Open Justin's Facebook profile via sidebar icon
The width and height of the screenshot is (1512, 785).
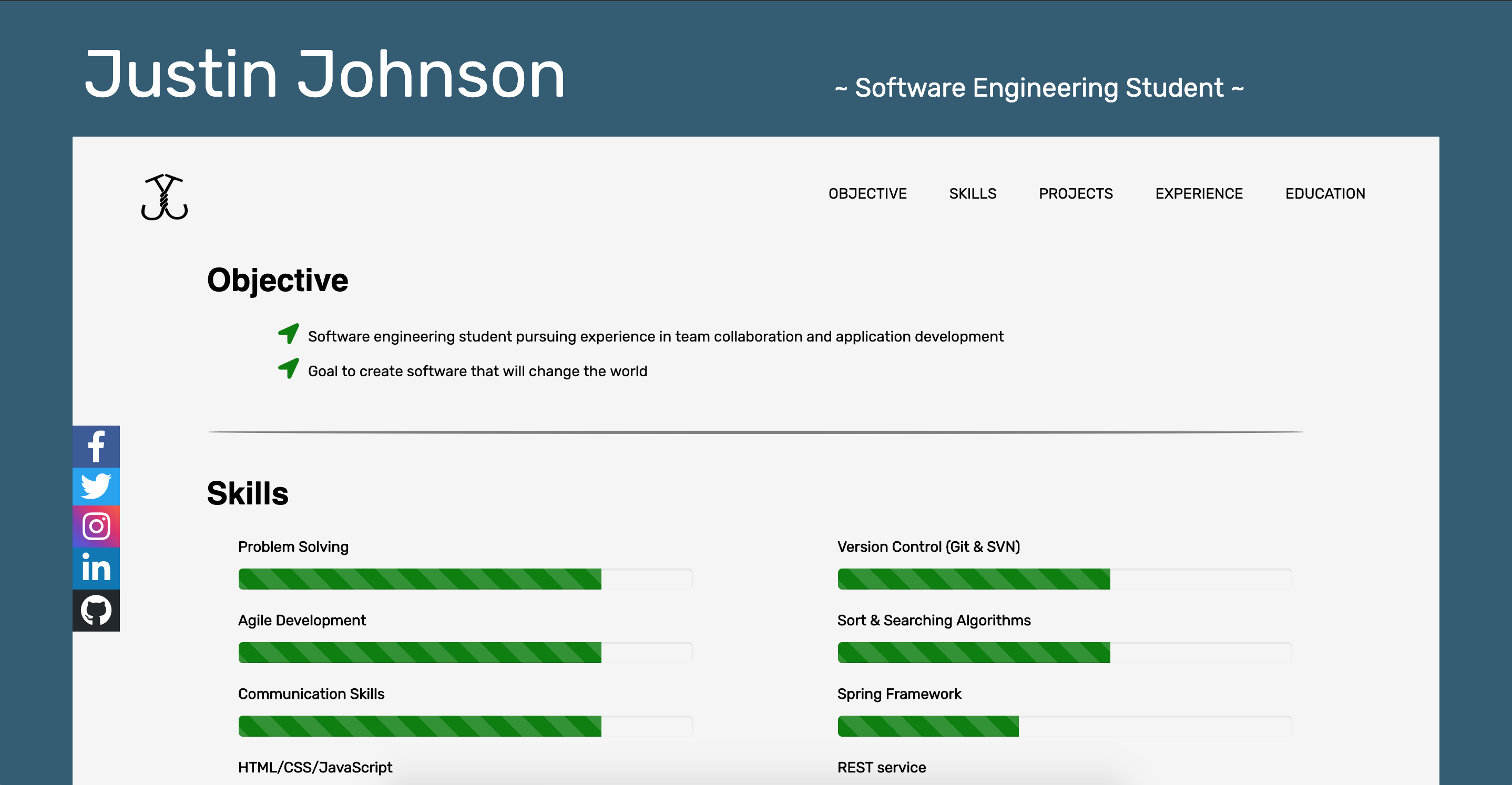96,446
